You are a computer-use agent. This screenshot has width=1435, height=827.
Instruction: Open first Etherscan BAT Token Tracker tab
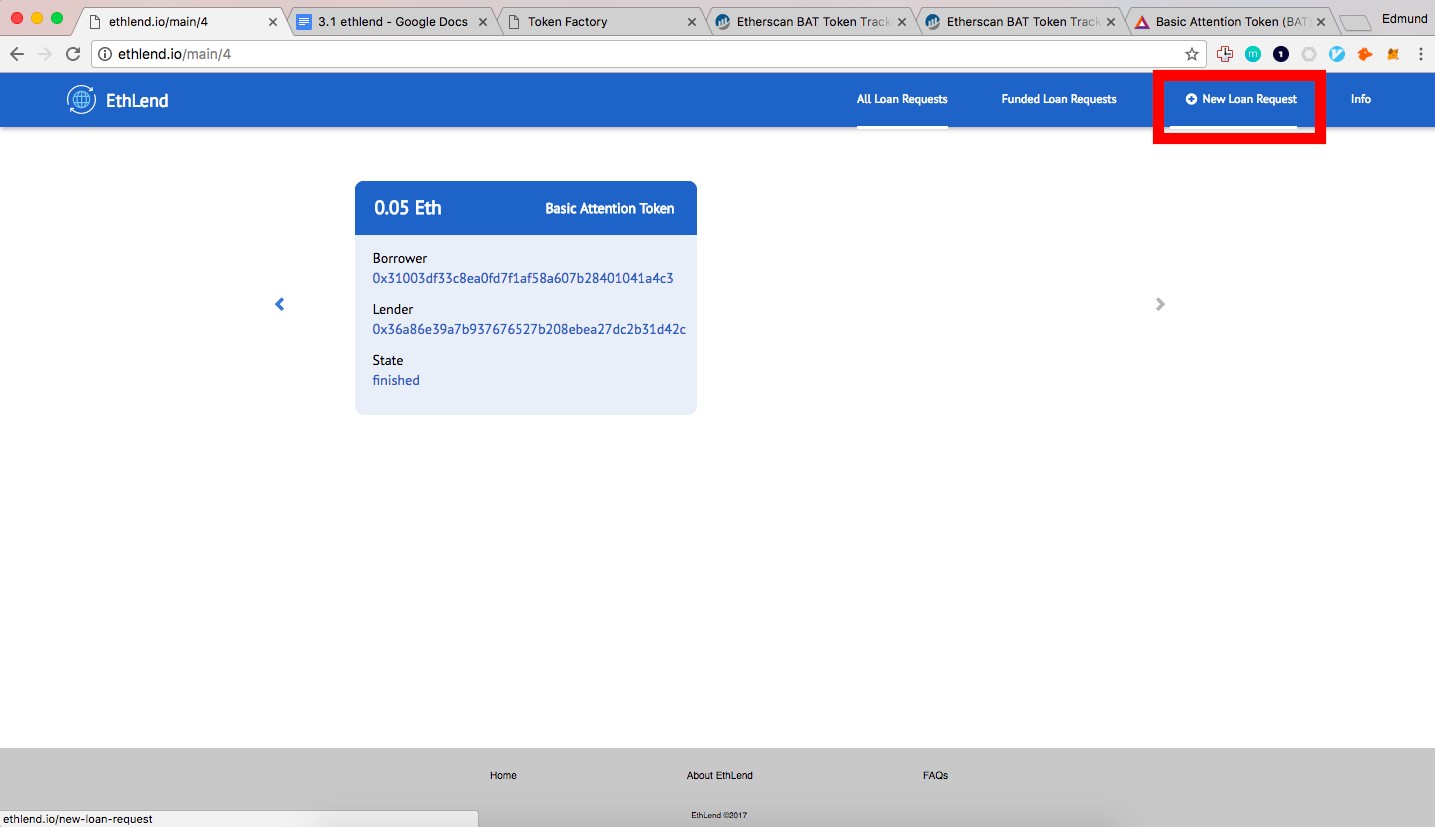point(812,21)
